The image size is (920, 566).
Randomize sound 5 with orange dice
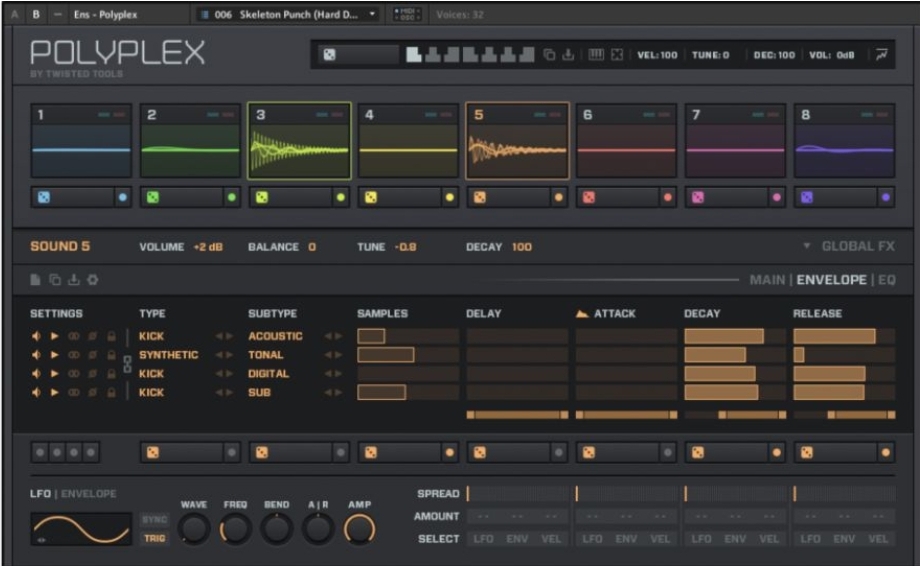[x=480, y=198]
